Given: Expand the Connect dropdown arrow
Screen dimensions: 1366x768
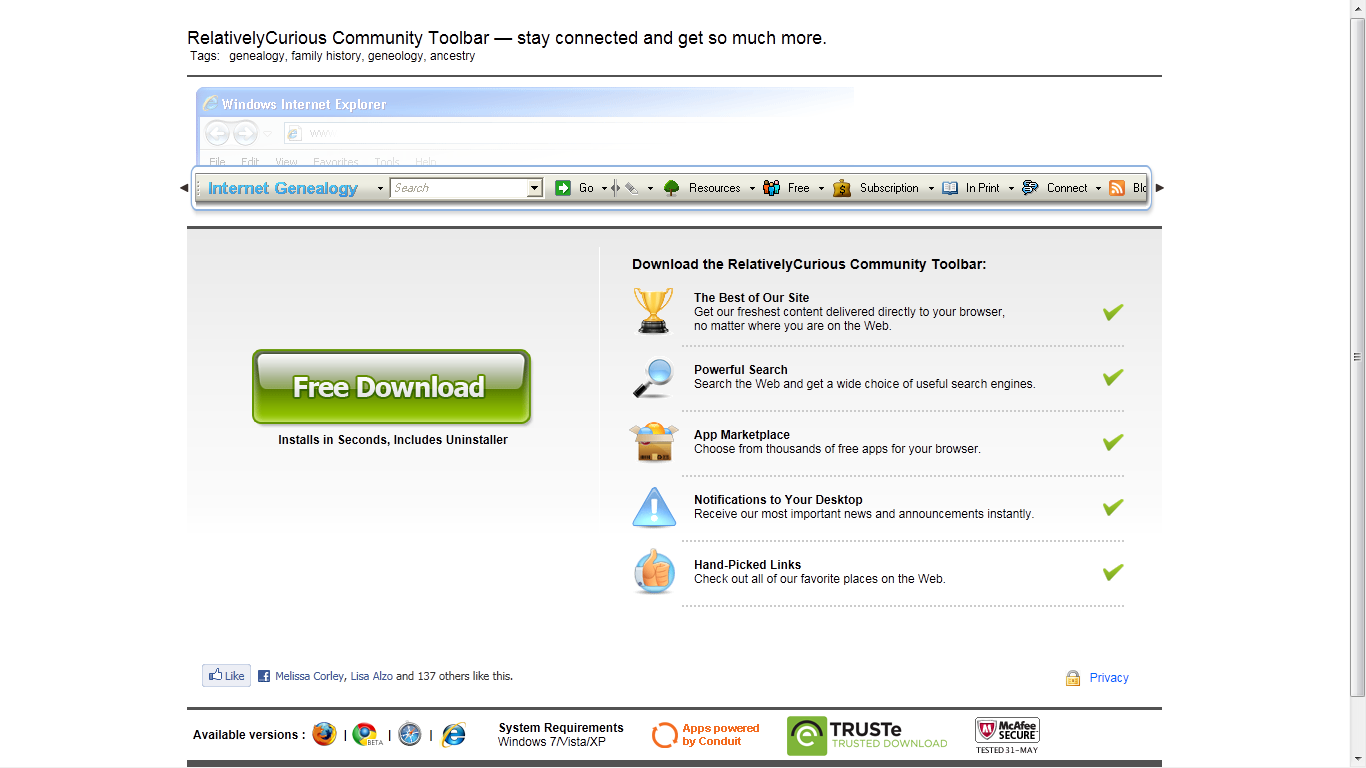Looking at the screenshot, I should (x=1098, y=188).
